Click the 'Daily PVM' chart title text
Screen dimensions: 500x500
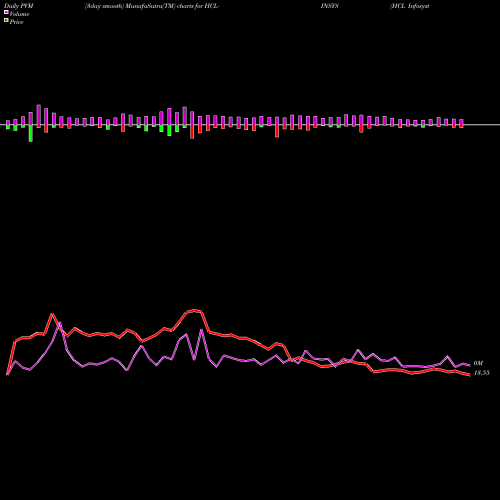pos(19,6)
